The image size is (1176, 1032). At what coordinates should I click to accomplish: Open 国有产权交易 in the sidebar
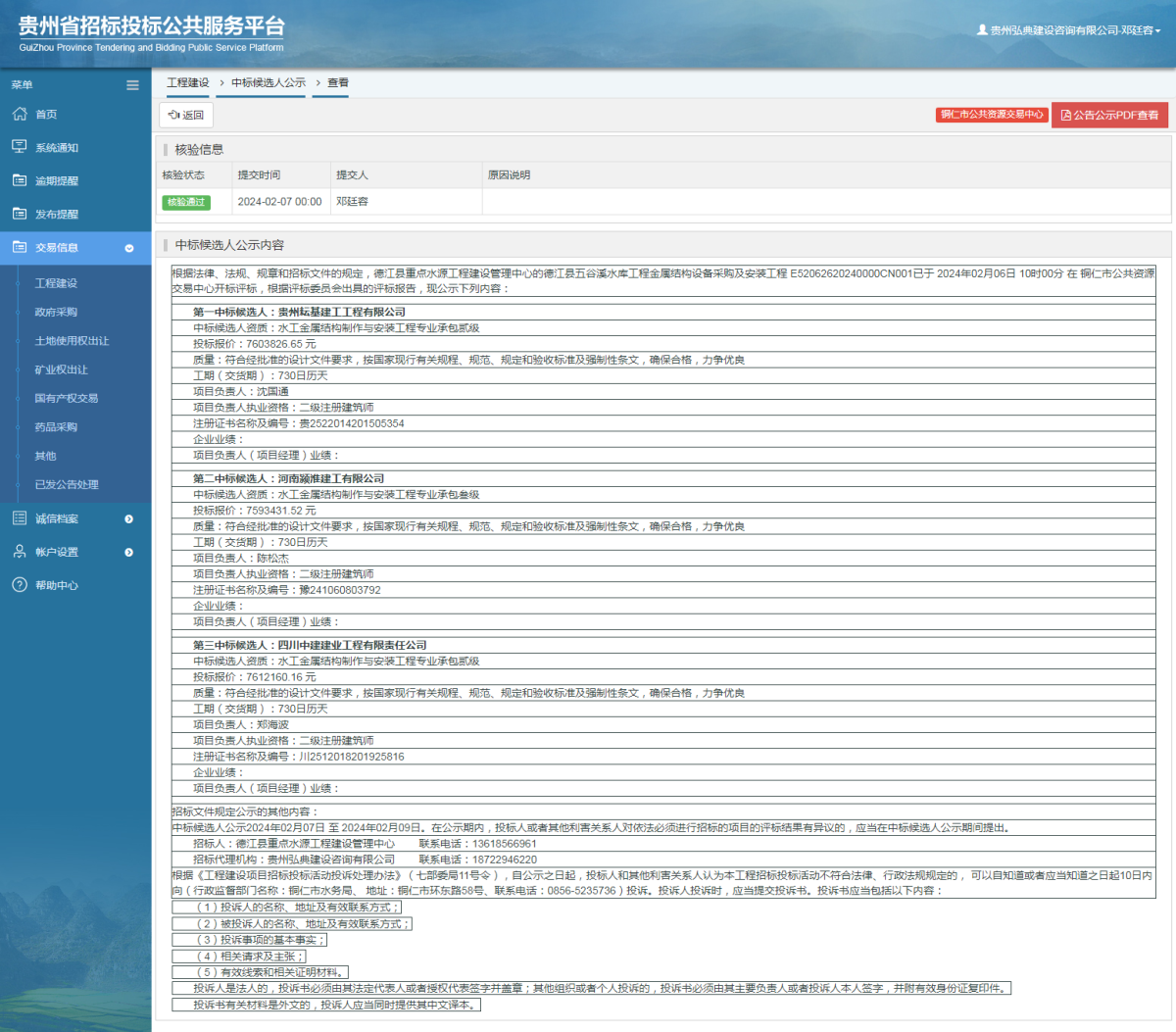click(67, 398)
